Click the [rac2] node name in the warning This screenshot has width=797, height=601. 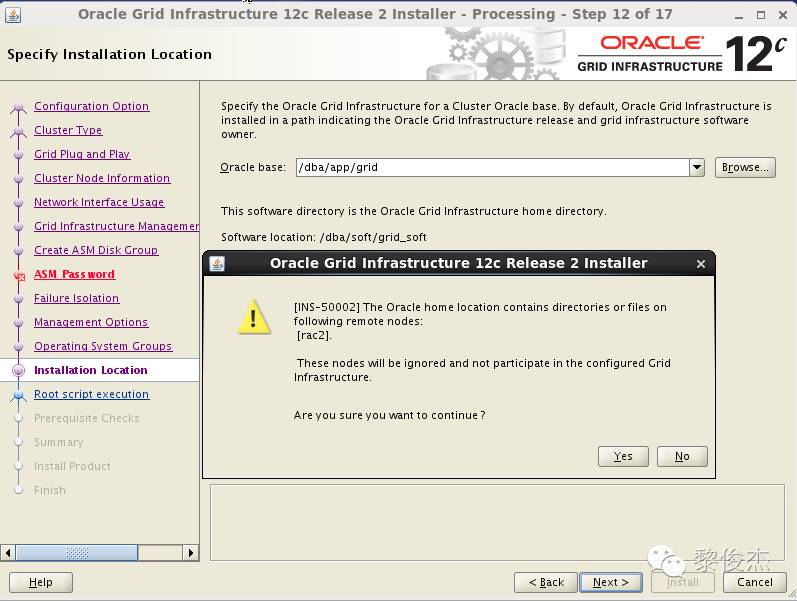pyautogui.click(x=314, y=335)
